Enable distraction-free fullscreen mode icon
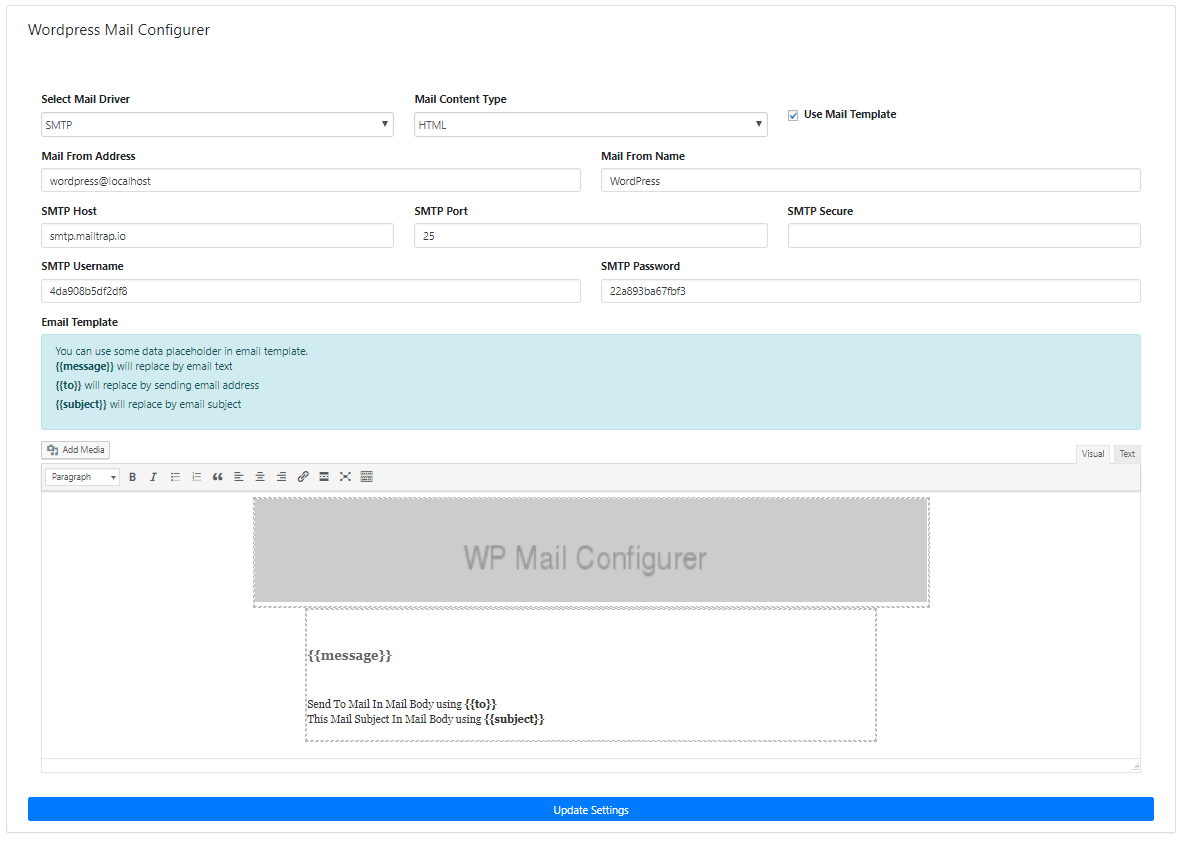 point(345,477)
